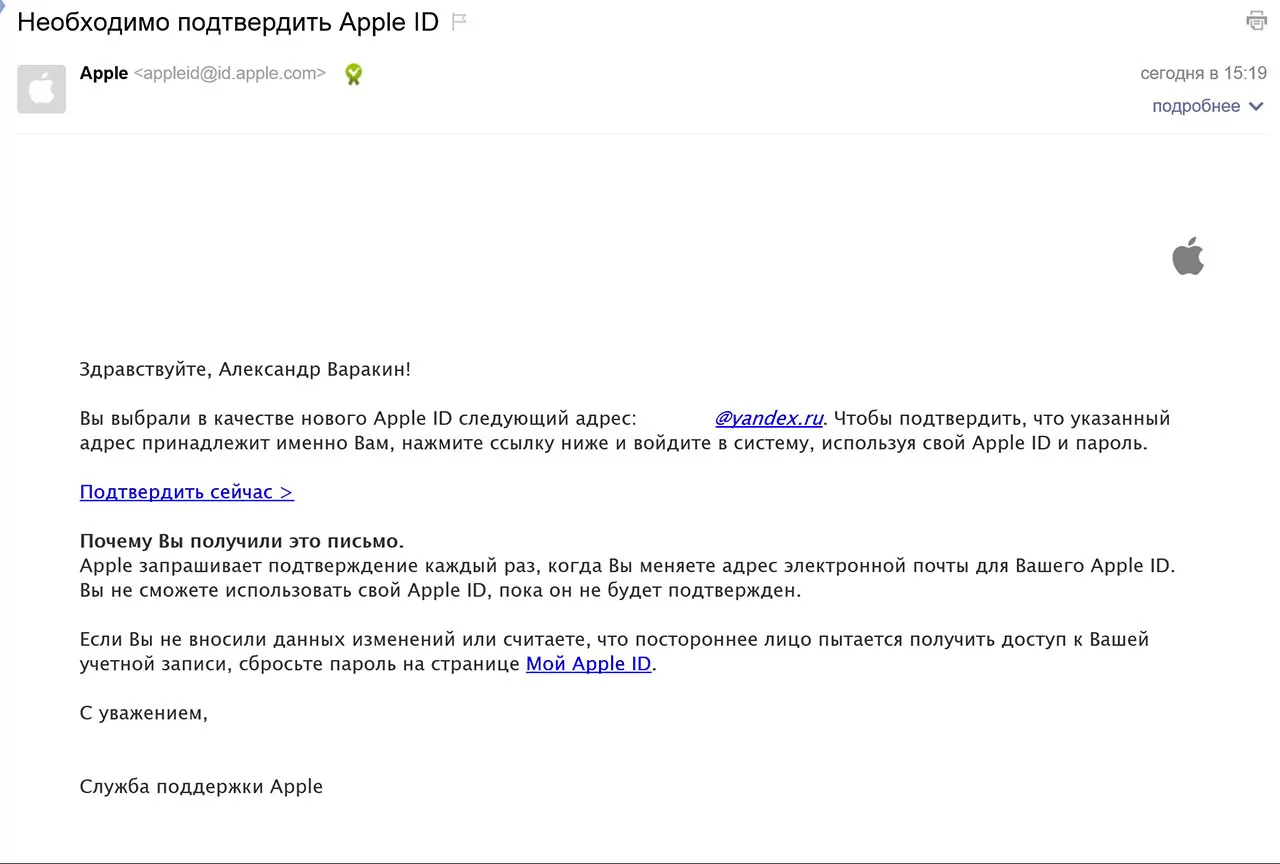Screen dimensions: 1280x864
Task: Click the Apple logo in email body
Action: pos(1188,256)
